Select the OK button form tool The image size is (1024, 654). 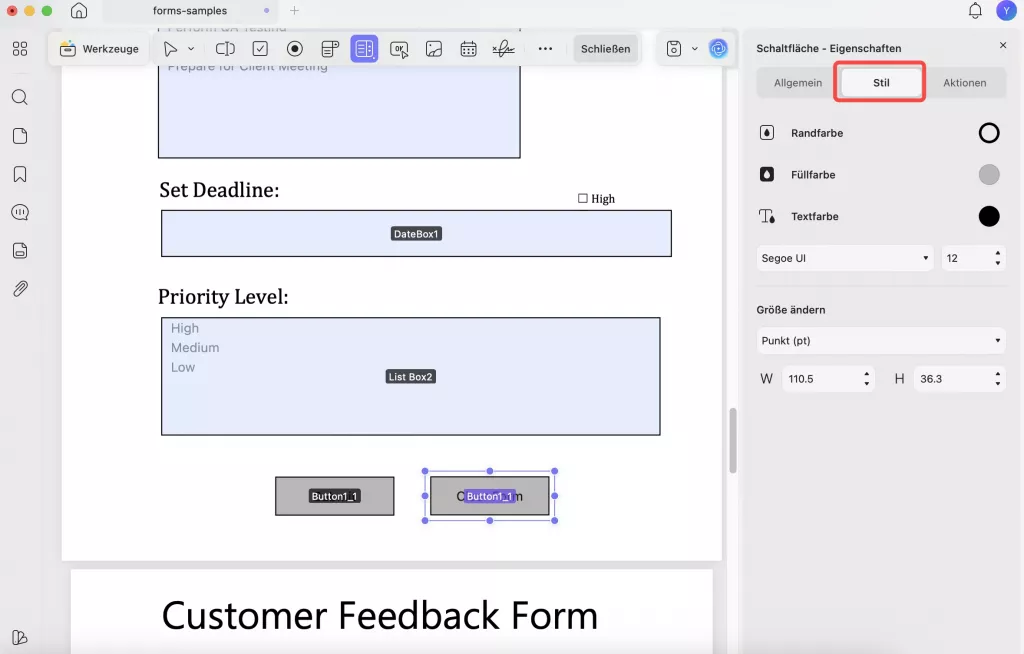coord(399,49)
